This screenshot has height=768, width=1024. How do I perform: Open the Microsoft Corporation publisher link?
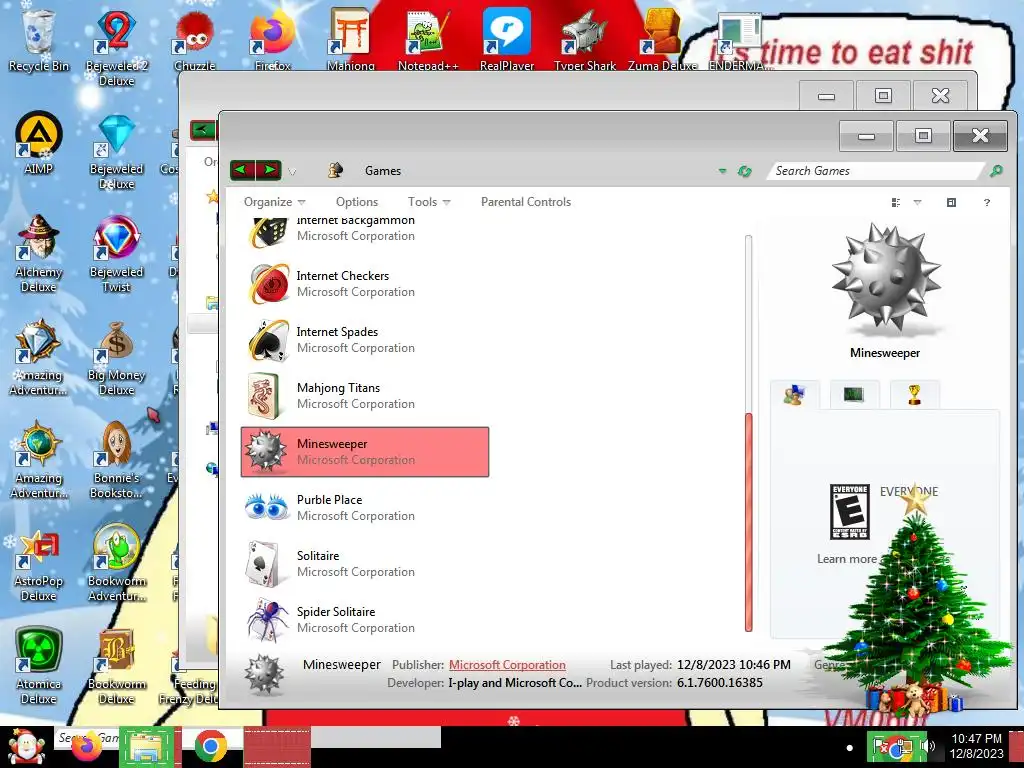[507, 665]
